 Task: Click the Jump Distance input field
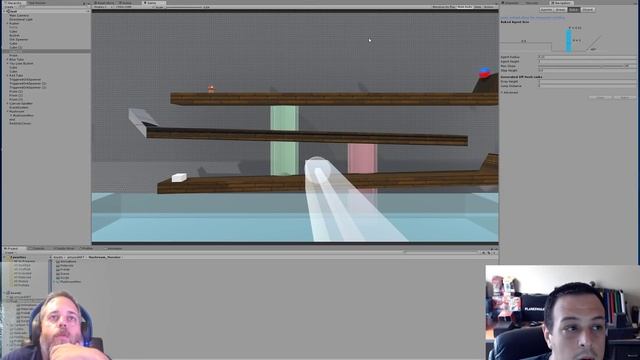(587, 86)
